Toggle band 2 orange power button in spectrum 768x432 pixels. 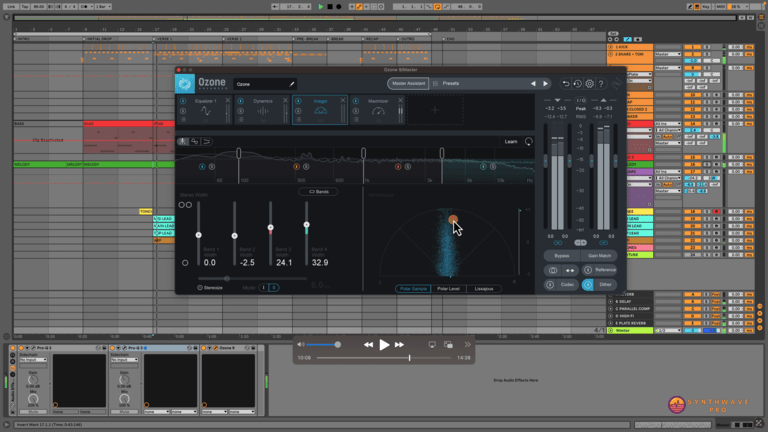pos(296,167)
